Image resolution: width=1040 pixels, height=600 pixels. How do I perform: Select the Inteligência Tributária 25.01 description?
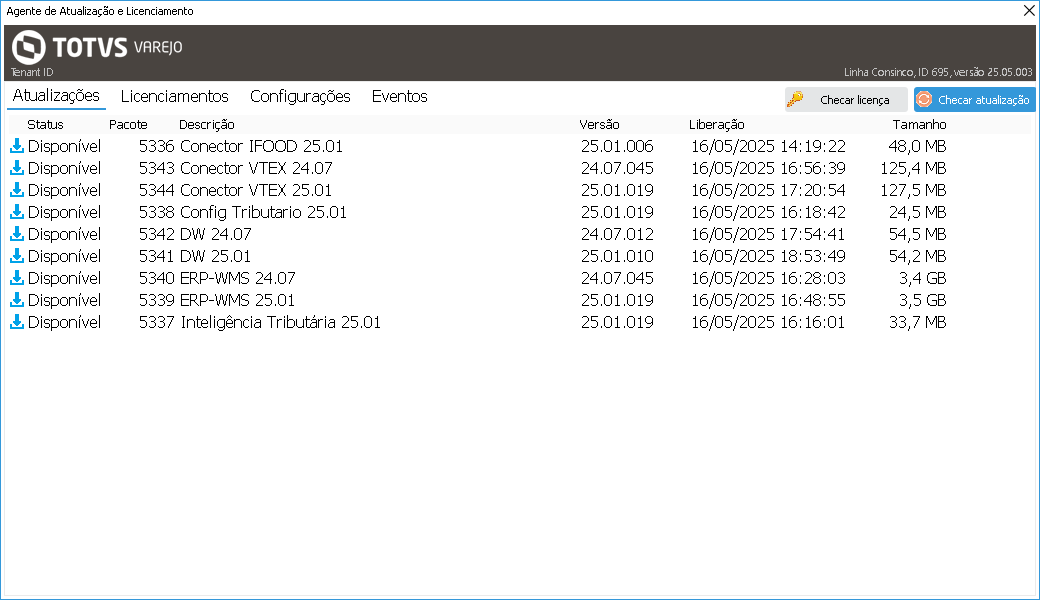(x=281, y=322)
